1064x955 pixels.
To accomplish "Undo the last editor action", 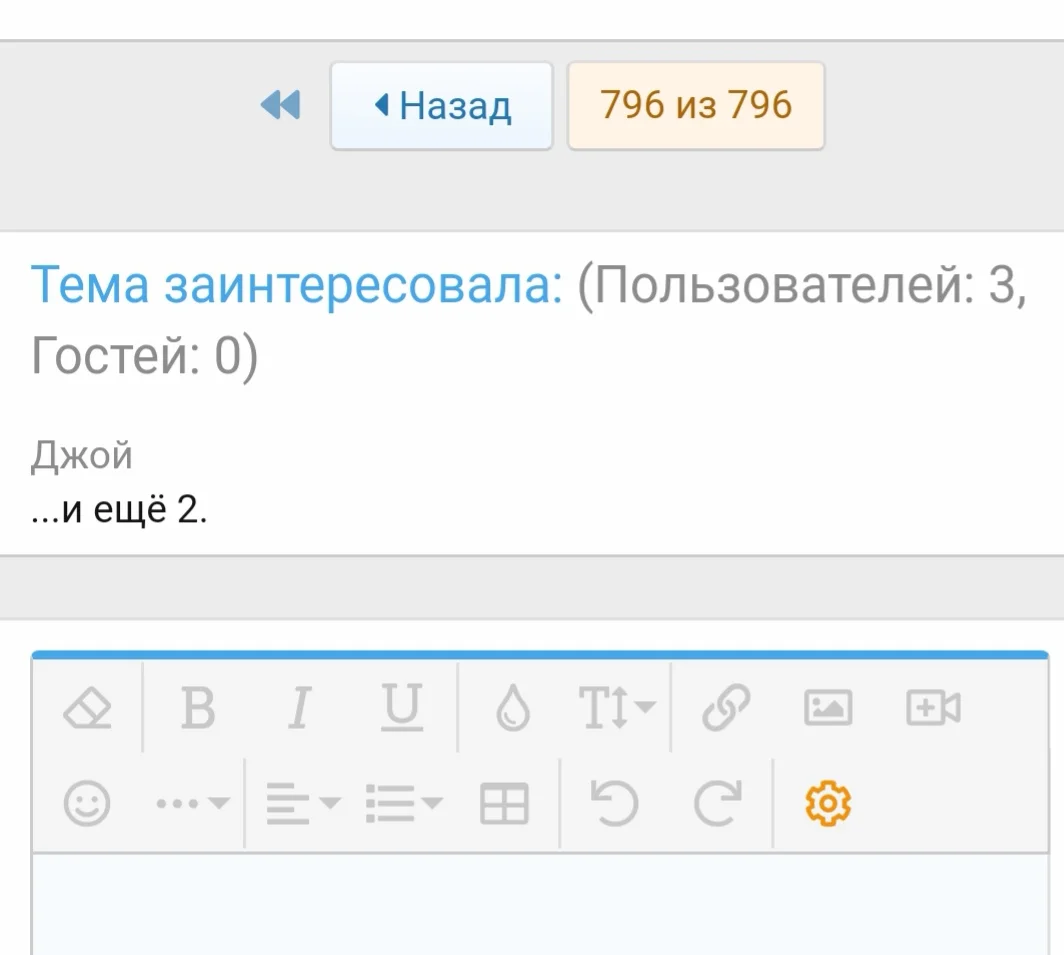I will pyautogui.click(x=614, y=800).
